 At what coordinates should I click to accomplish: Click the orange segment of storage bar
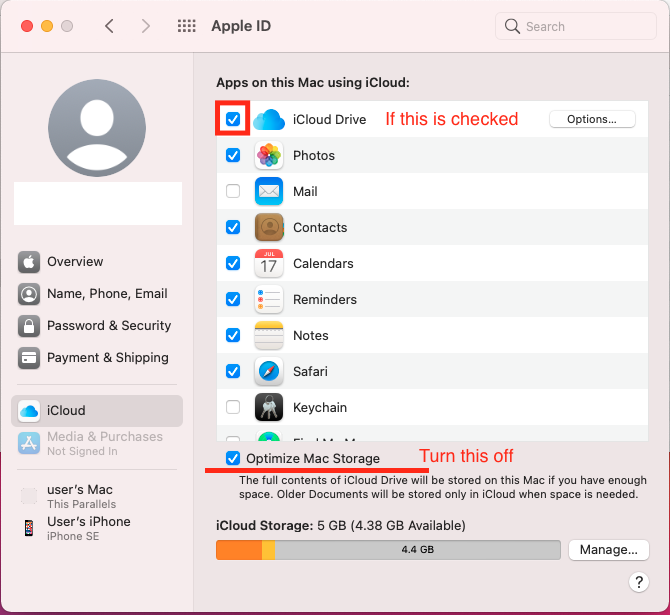coord(239,550)
